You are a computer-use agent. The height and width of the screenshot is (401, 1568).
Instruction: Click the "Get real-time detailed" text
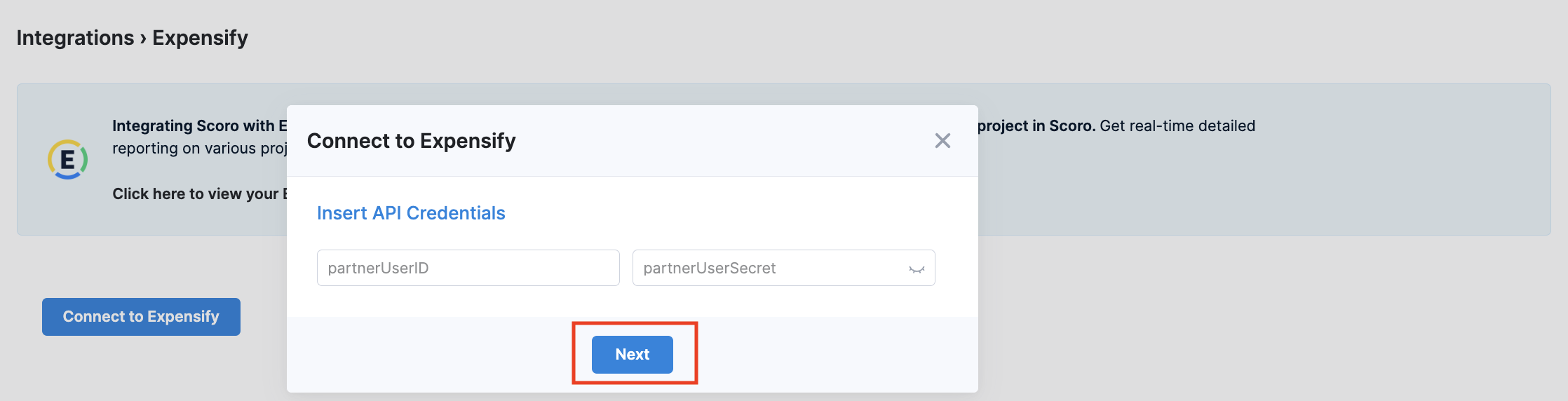coord(1177,126)
